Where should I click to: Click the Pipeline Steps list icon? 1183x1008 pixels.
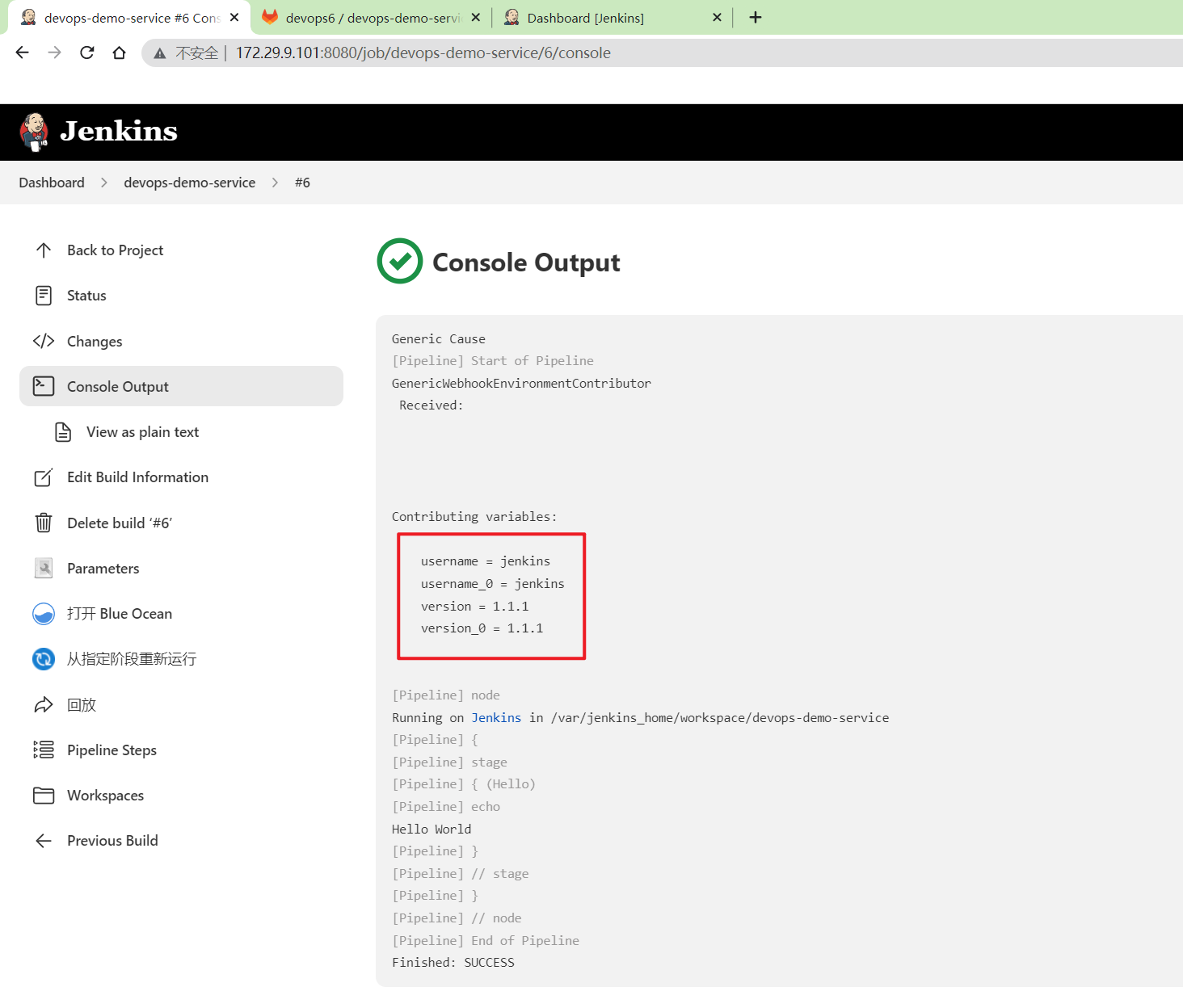click(x=44, y=750)
